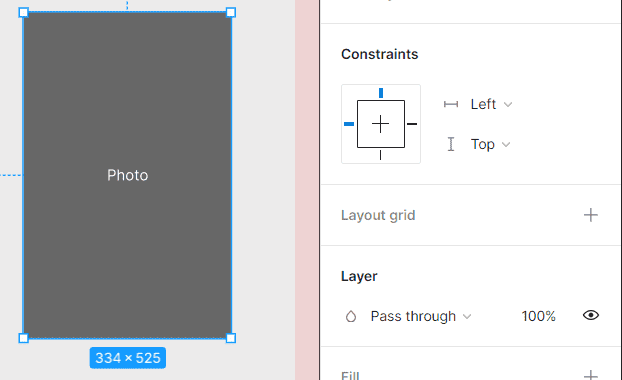
Task: Click the 100% layer opacity field
Action: 538,316
